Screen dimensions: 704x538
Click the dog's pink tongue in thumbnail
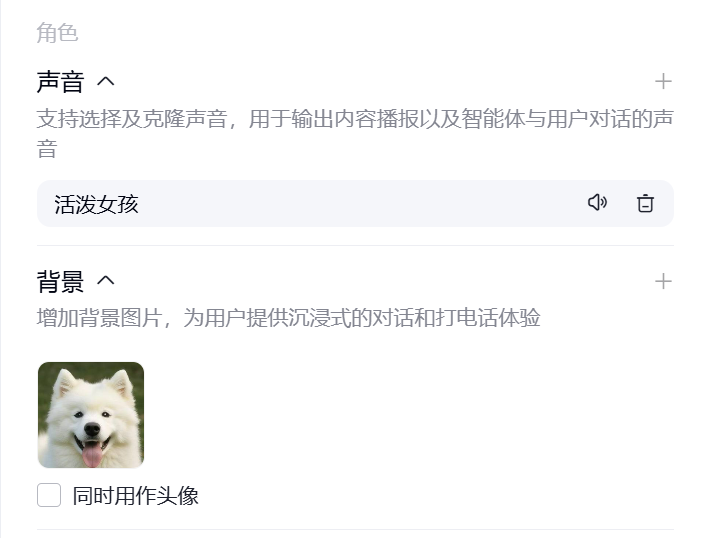tap(93, 454)
